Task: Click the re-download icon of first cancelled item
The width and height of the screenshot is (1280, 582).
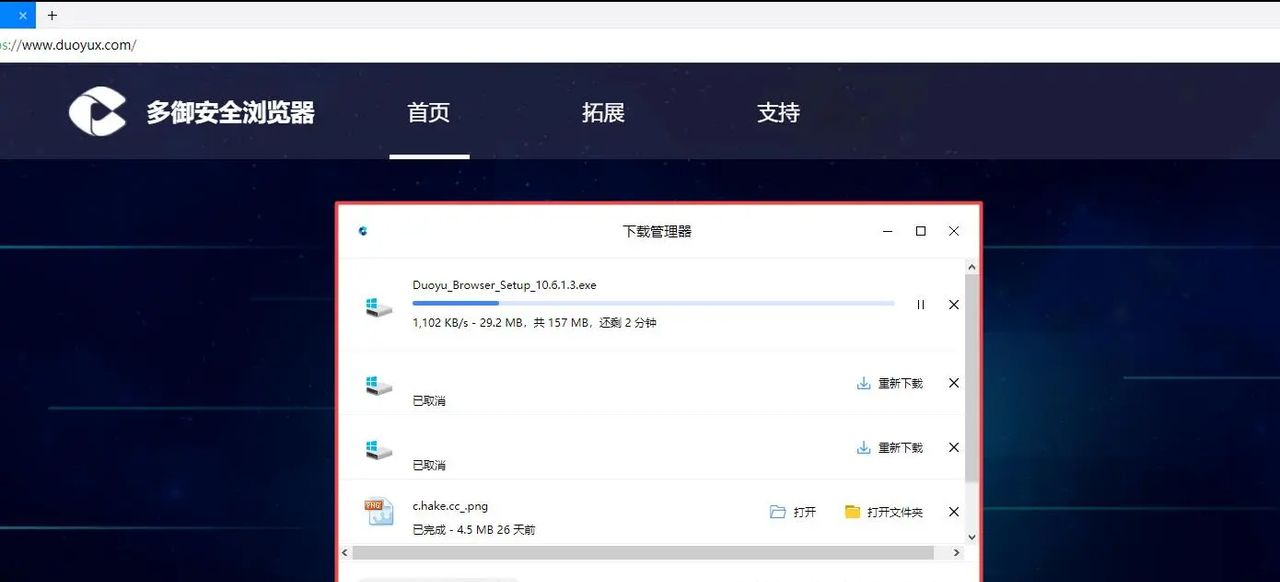Action: click(862, 383)
